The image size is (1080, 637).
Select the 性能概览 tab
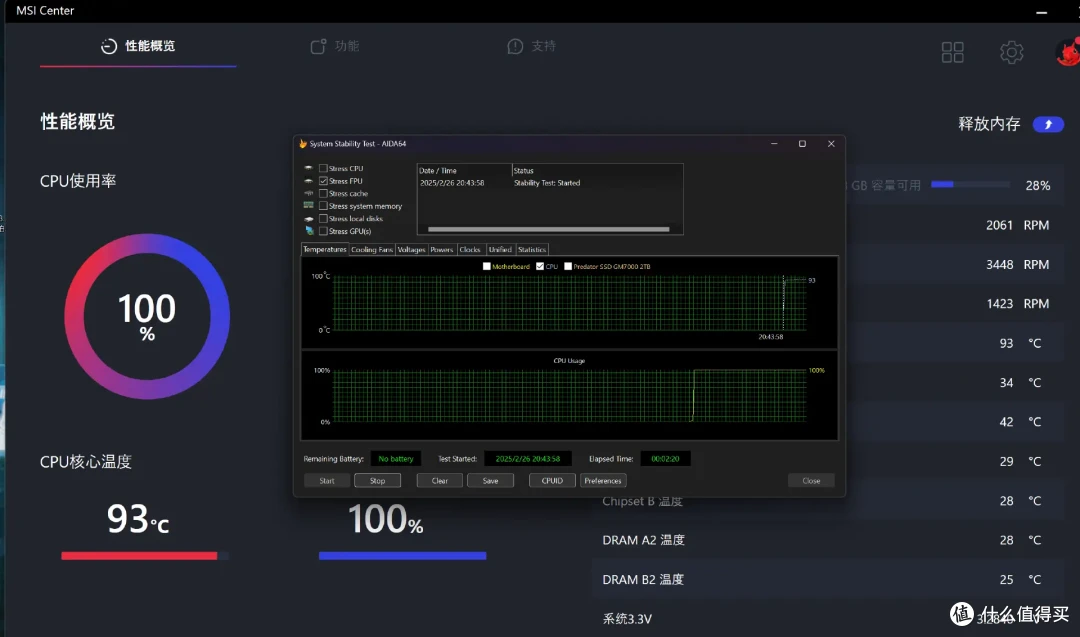tap(138, 46)
